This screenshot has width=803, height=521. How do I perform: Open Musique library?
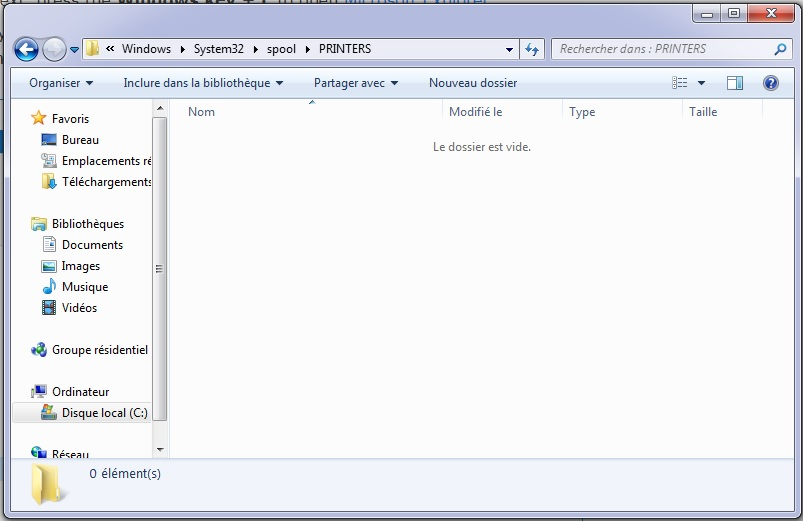click(85, 287)
